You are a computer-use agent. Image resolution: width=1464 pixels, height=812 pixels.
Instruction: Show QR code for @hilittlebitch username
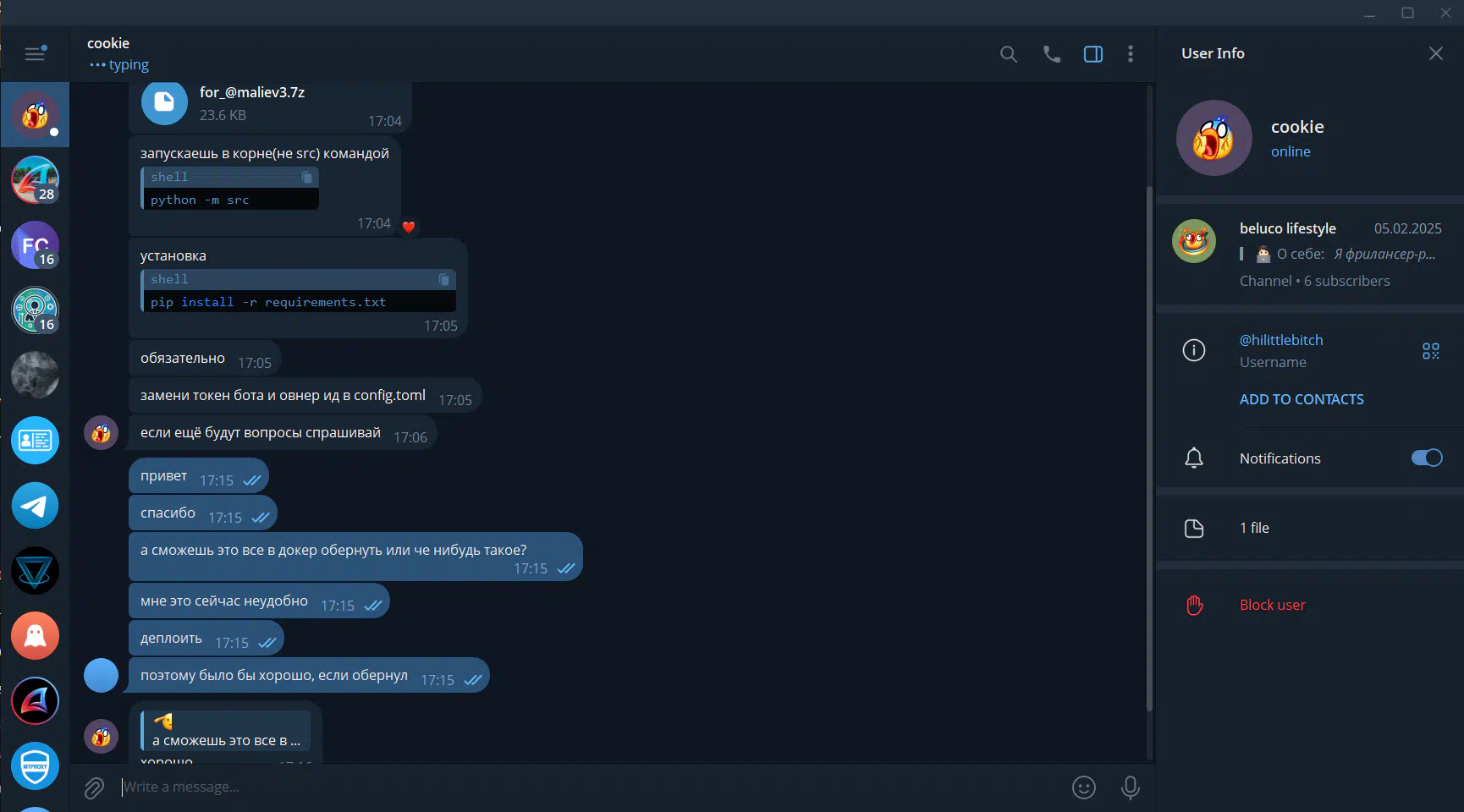[x=1431, y=351]
